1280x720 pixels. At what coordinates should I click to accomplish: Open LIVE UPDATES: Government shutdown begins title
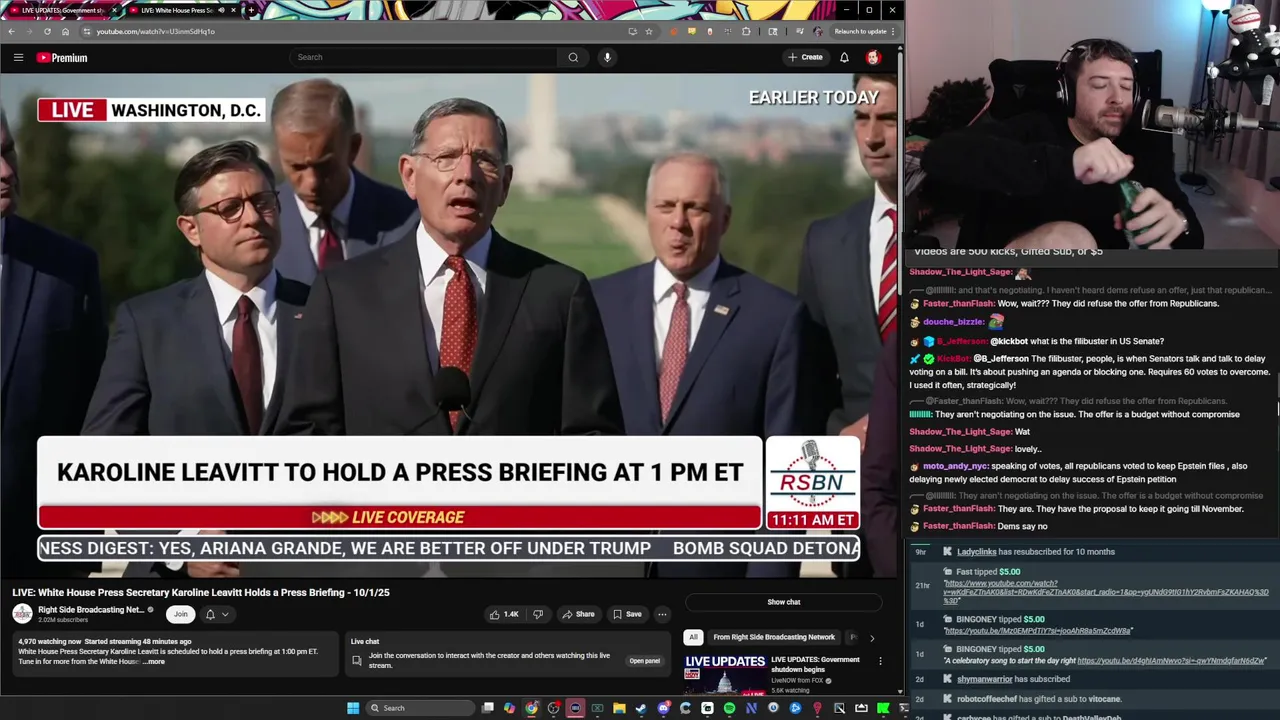coord(815,664)
